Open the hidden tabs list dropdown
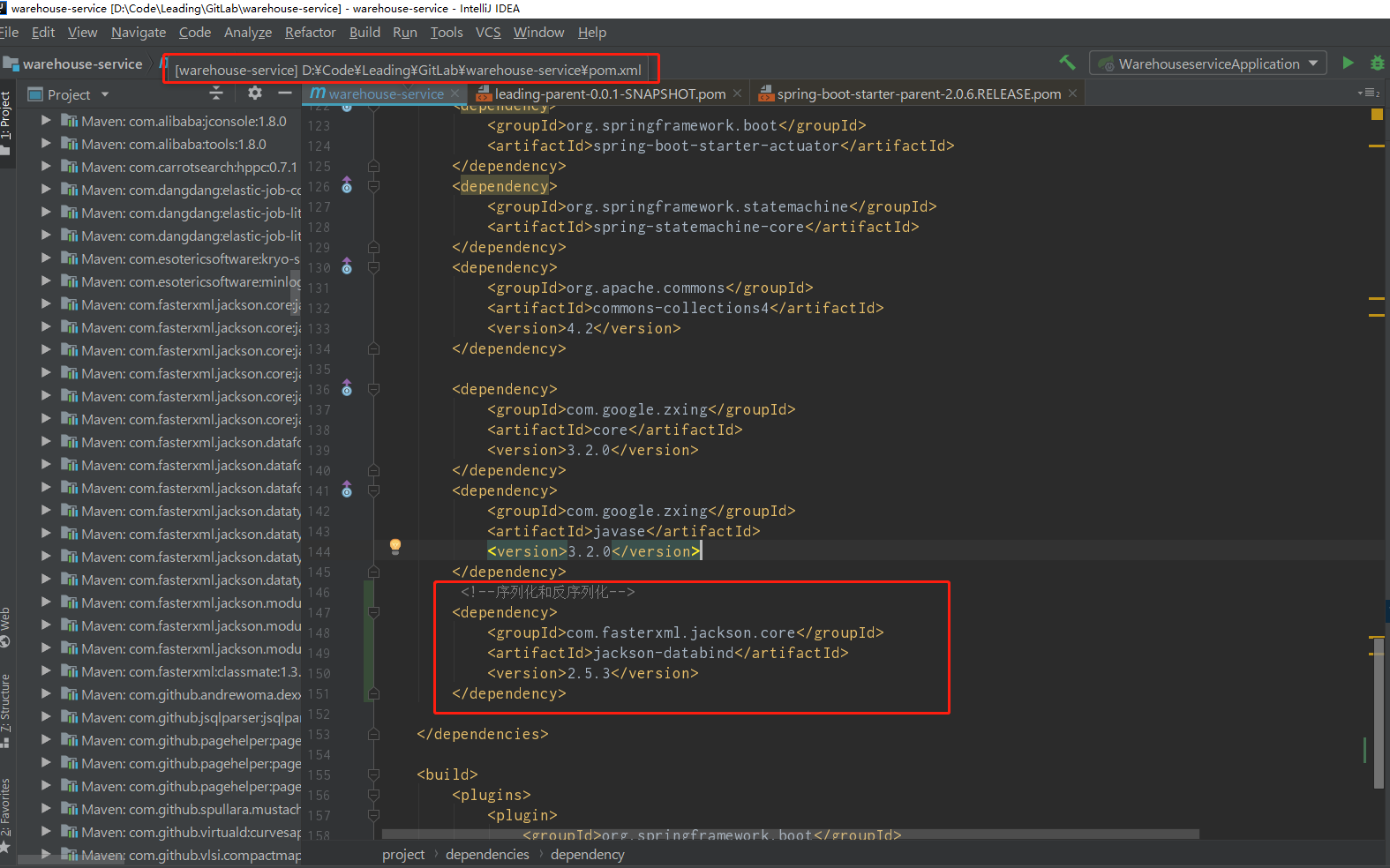 1369,94
